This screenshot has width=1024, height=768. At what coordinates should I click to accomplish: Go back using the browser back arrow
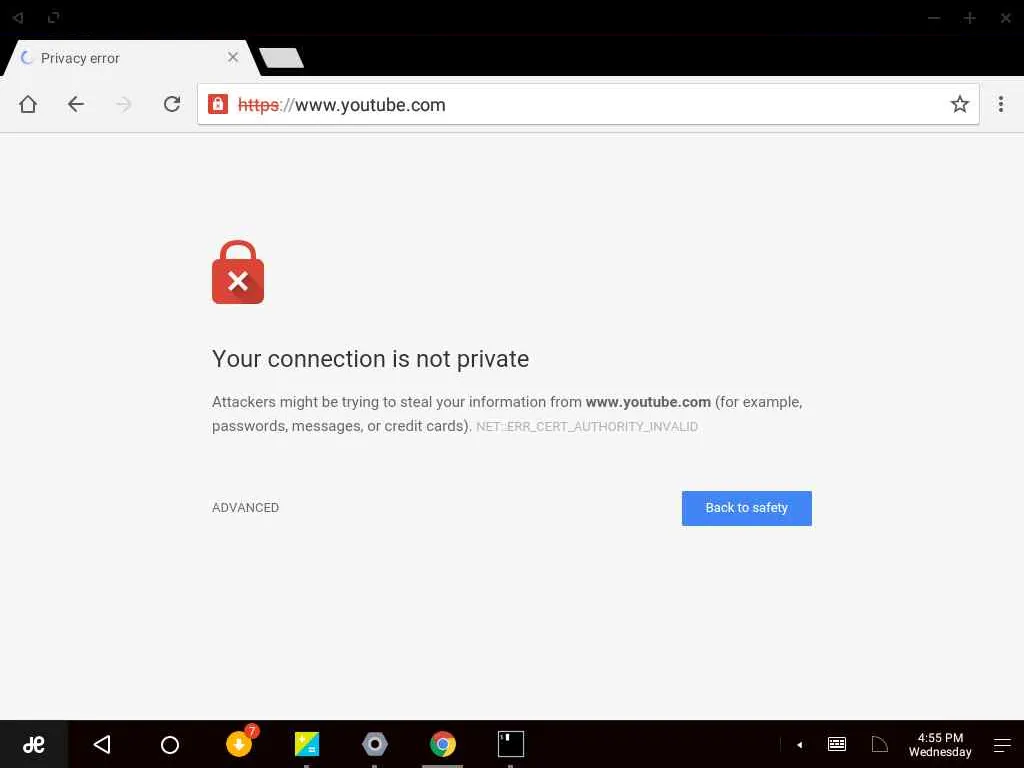click(76, 104)
